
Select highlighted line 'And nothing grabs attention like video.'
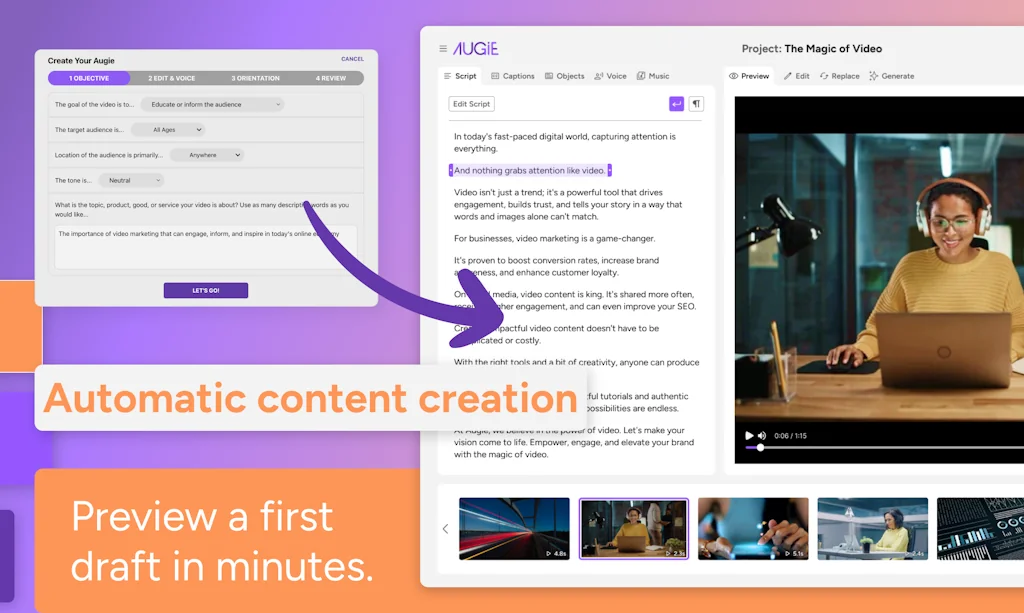pyautogui.click(x=530, y=170)
